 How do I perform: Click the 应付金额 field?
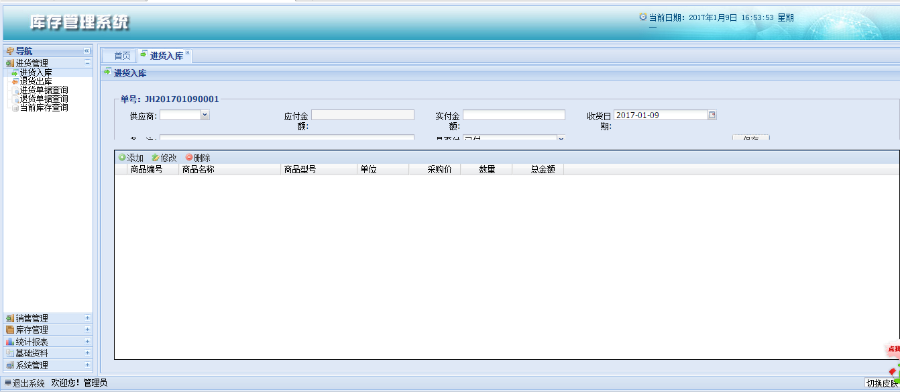point(363,115)
